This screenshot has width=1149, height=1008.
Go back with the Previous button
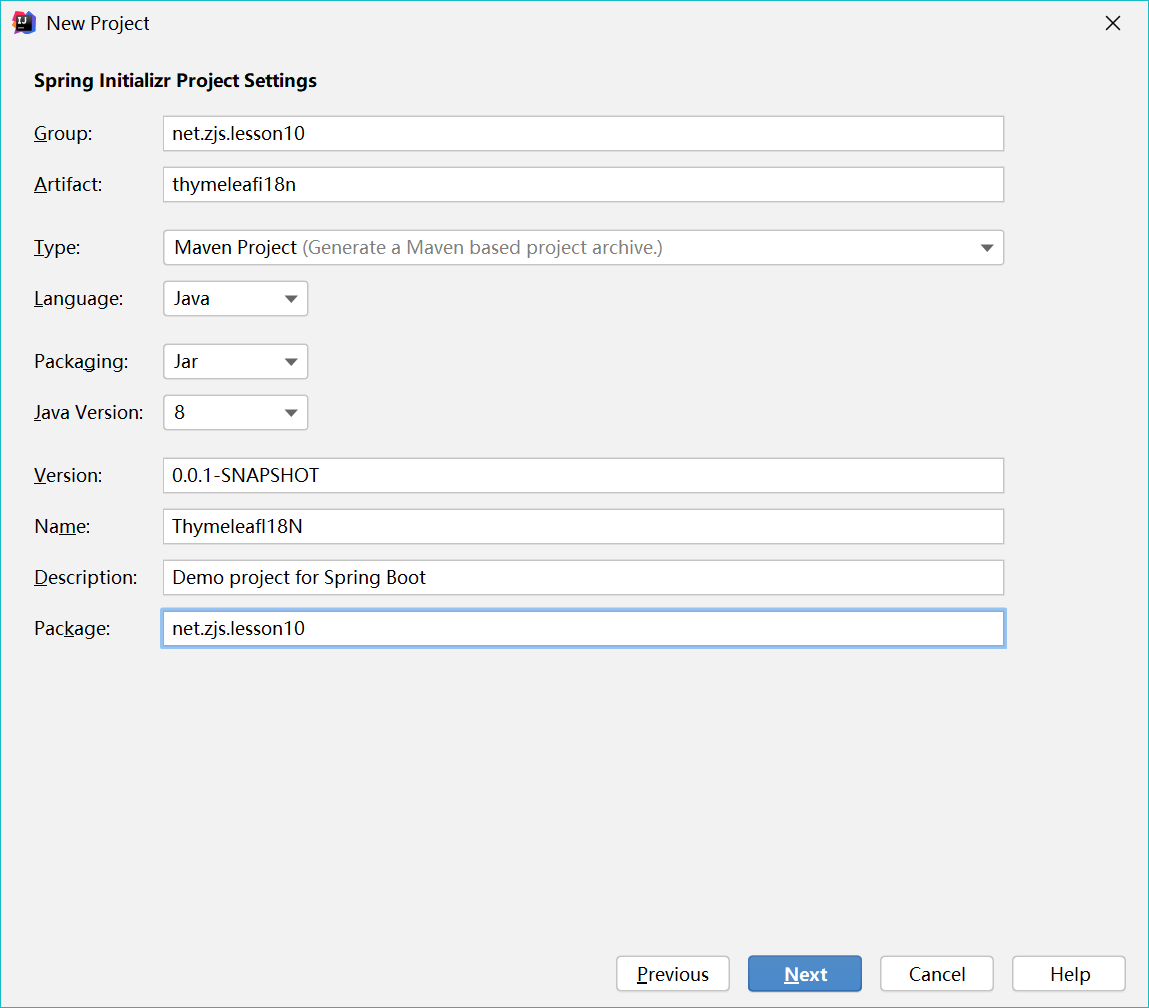tap(673, 974)
